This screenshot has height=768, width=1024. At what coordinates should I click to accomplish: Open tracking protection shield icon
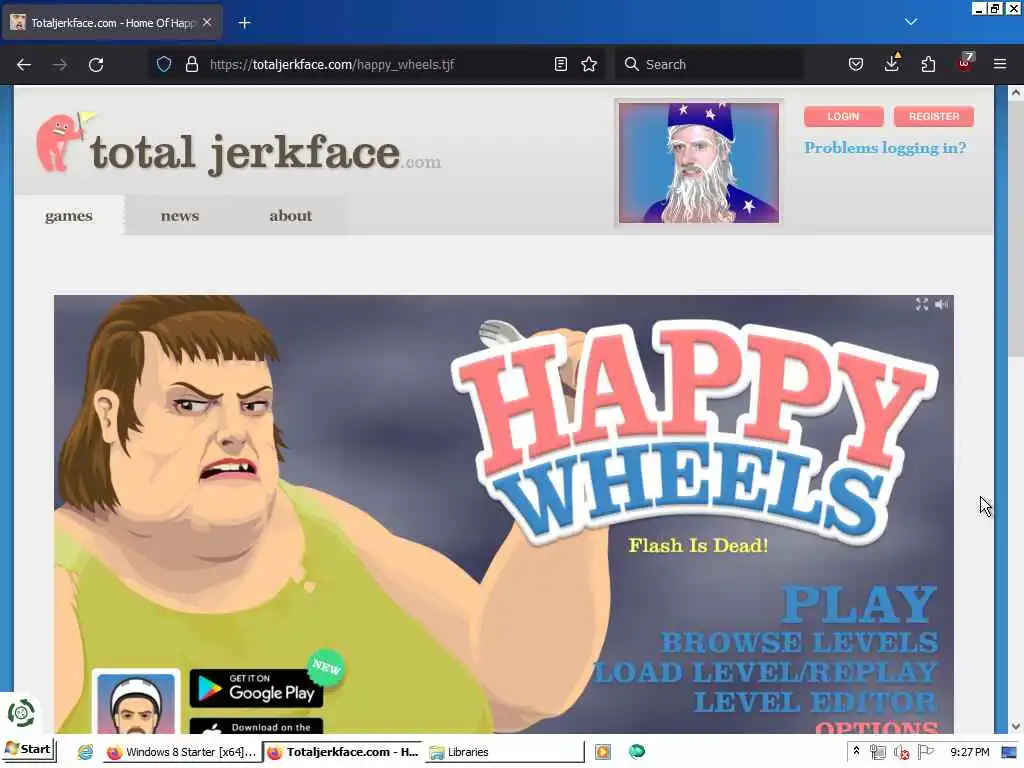coord(164,64)
